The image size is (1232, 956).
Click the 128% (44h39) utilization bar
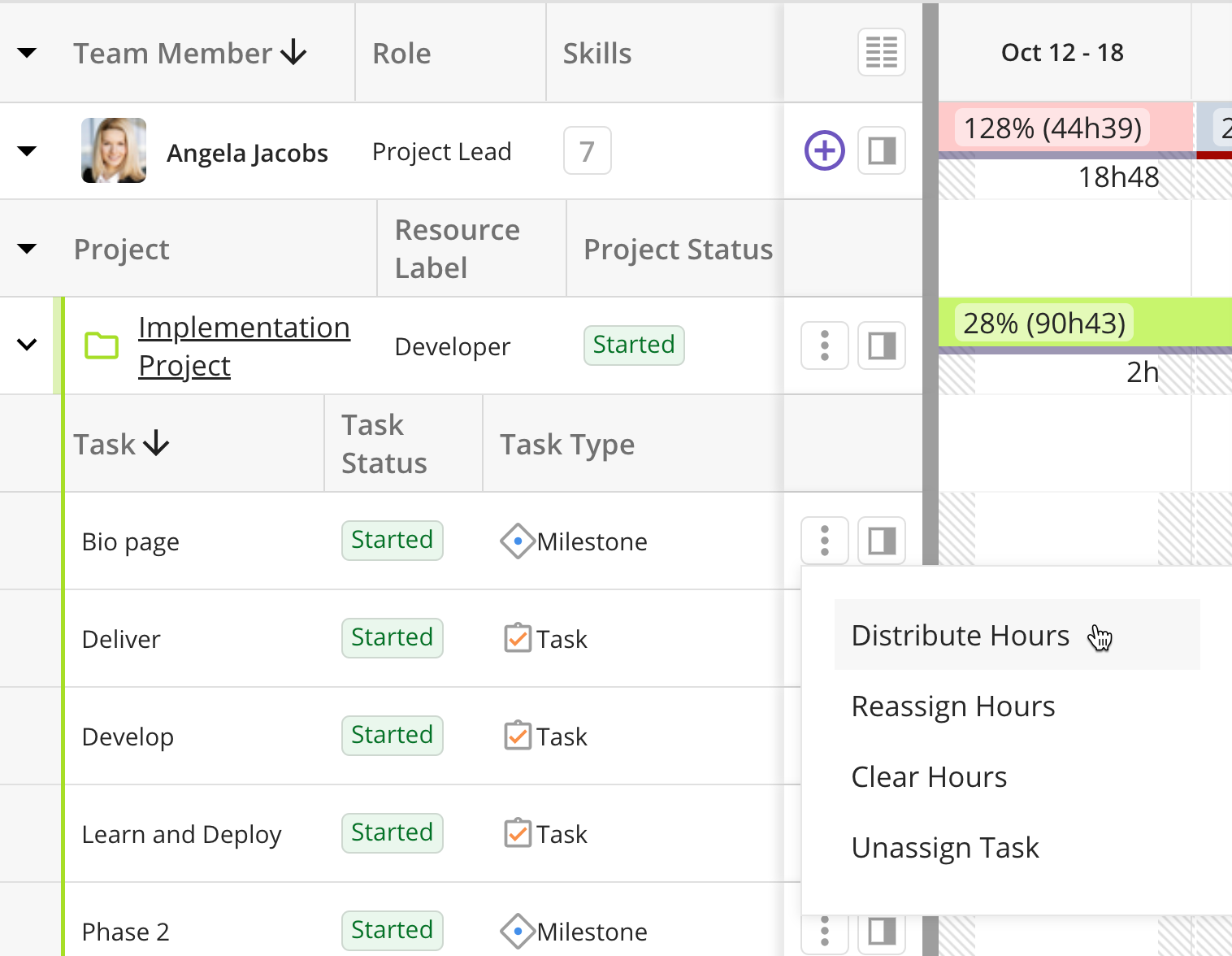1053,128
